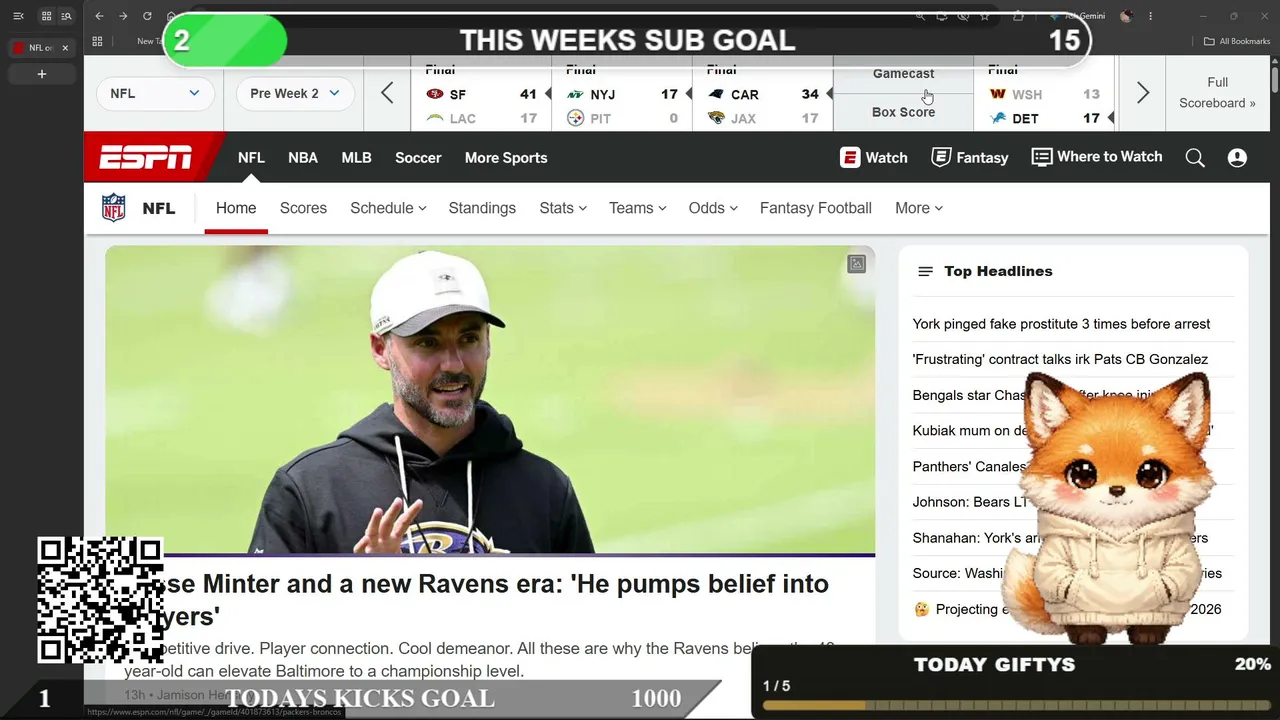Image resolution: width=1280 pixels, height=720 pixels.
Task: Open the league selector dropdown showing NFL
Action: (154, 93)
